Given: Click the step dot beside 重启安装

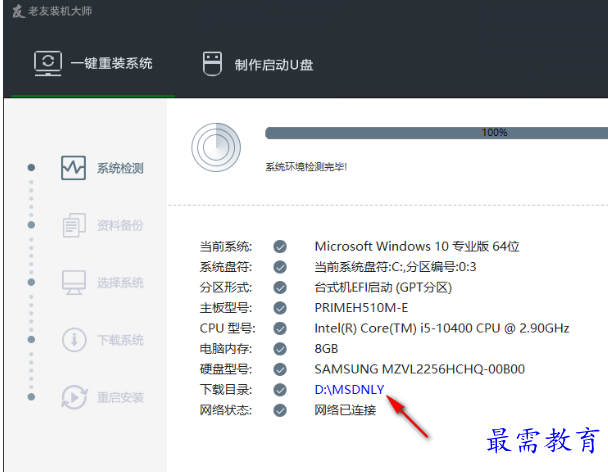Looking at the screenshot, I should [31, 397].
